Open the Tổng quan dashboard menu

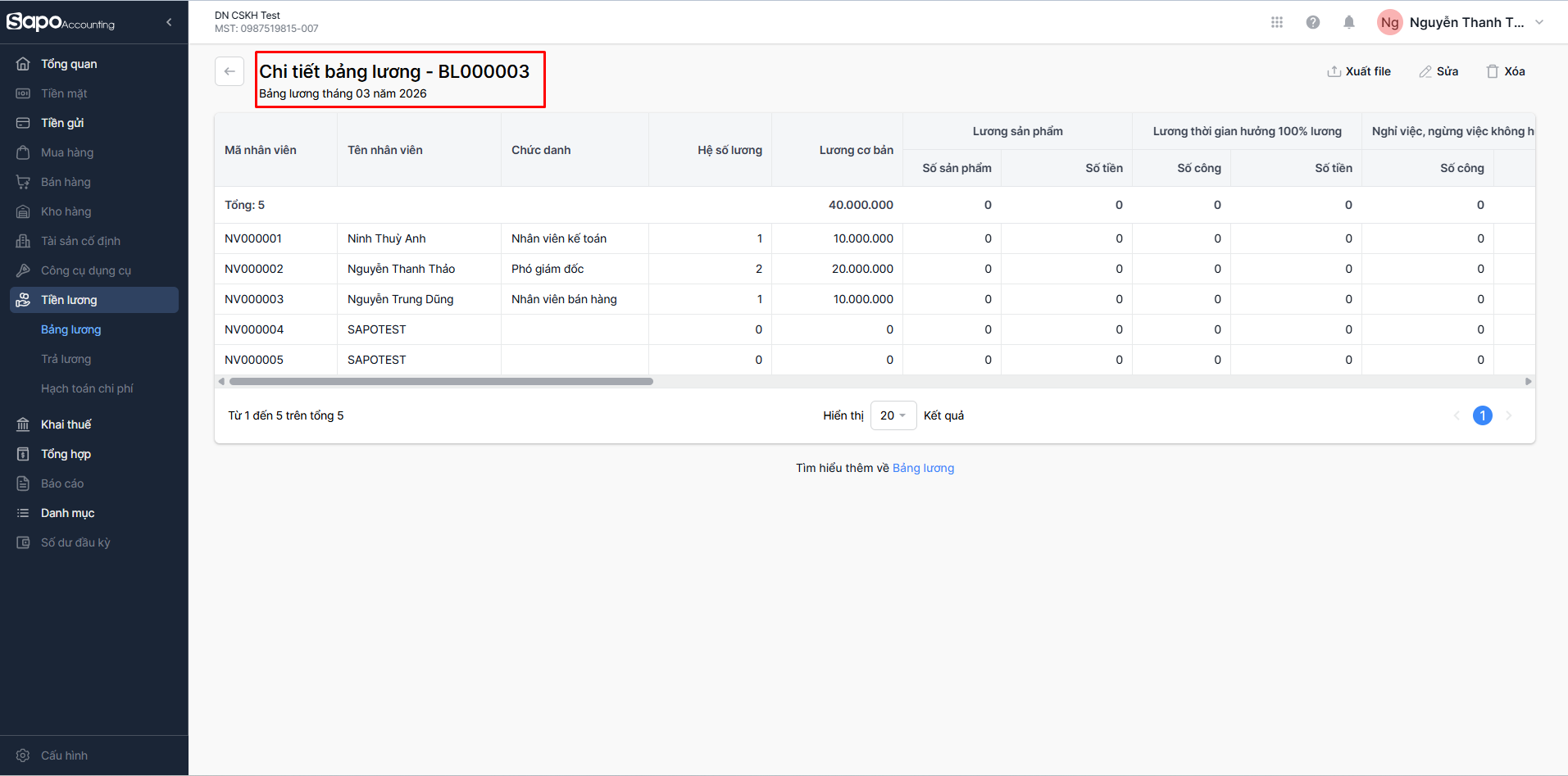point(69,64)
